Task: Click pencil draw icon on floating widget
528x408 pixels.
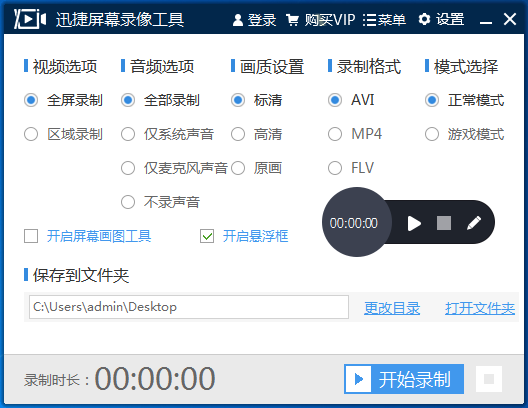Action: 474,223
